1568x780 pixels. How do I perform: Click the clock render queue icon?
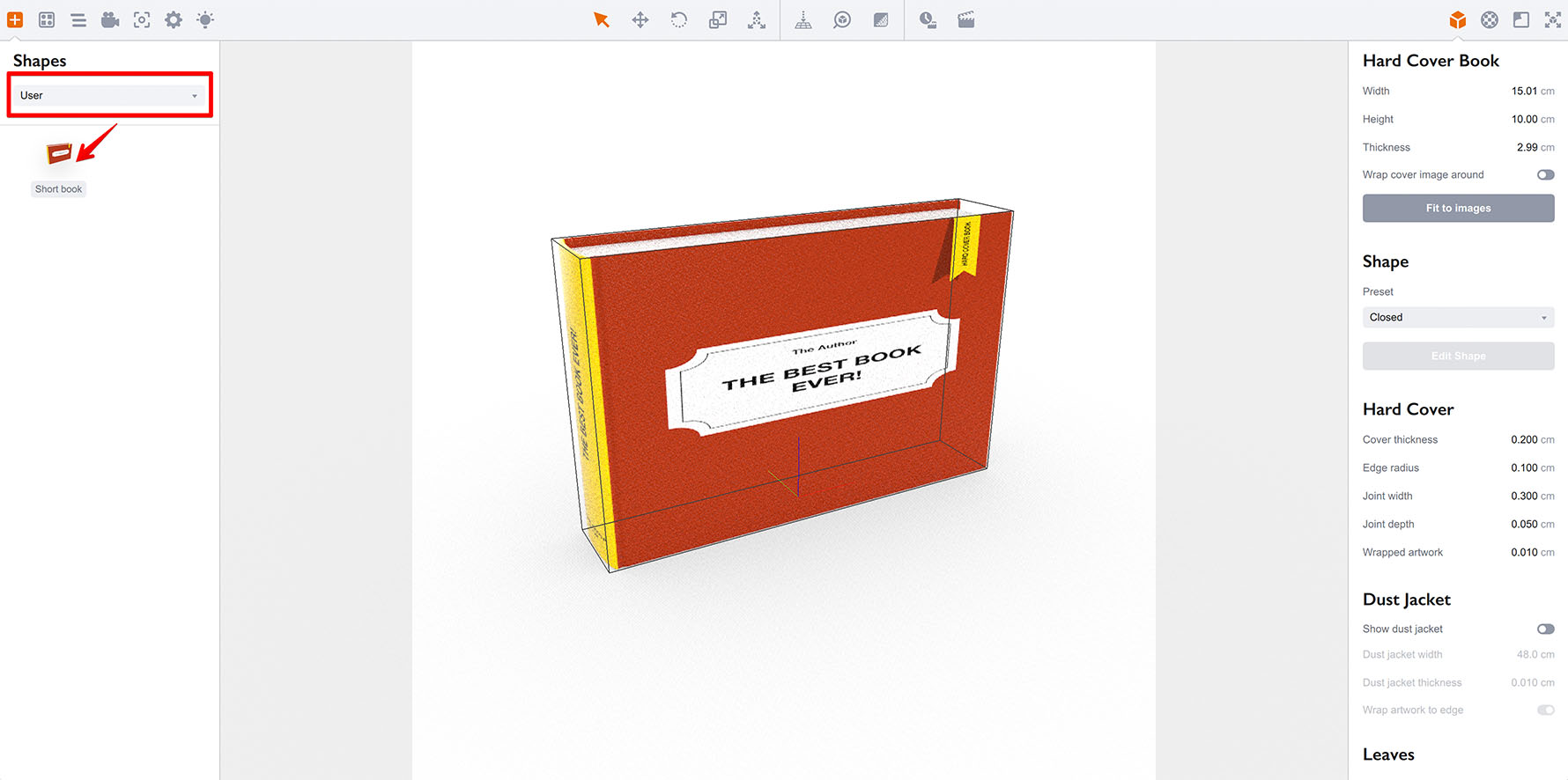tap(928, 19)
